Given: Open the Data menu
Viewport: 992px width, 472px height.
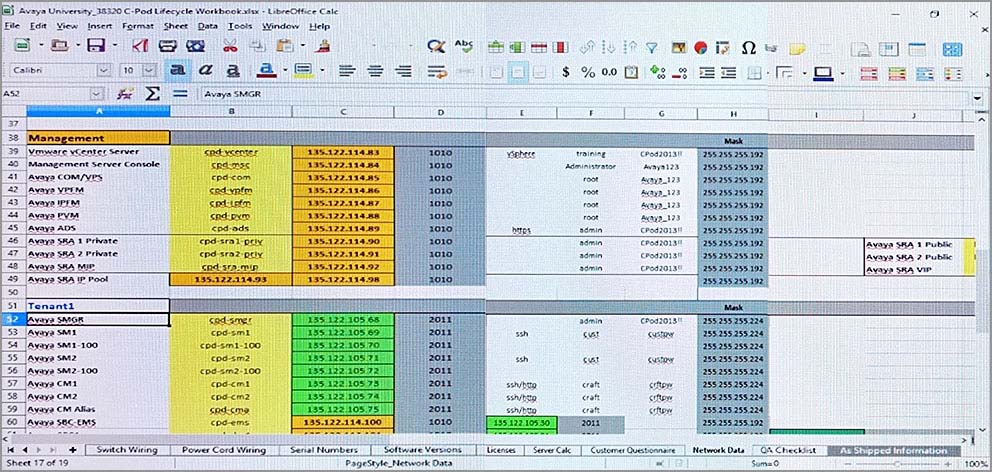Looking at the screenshot, I should [x=208, y=26].
